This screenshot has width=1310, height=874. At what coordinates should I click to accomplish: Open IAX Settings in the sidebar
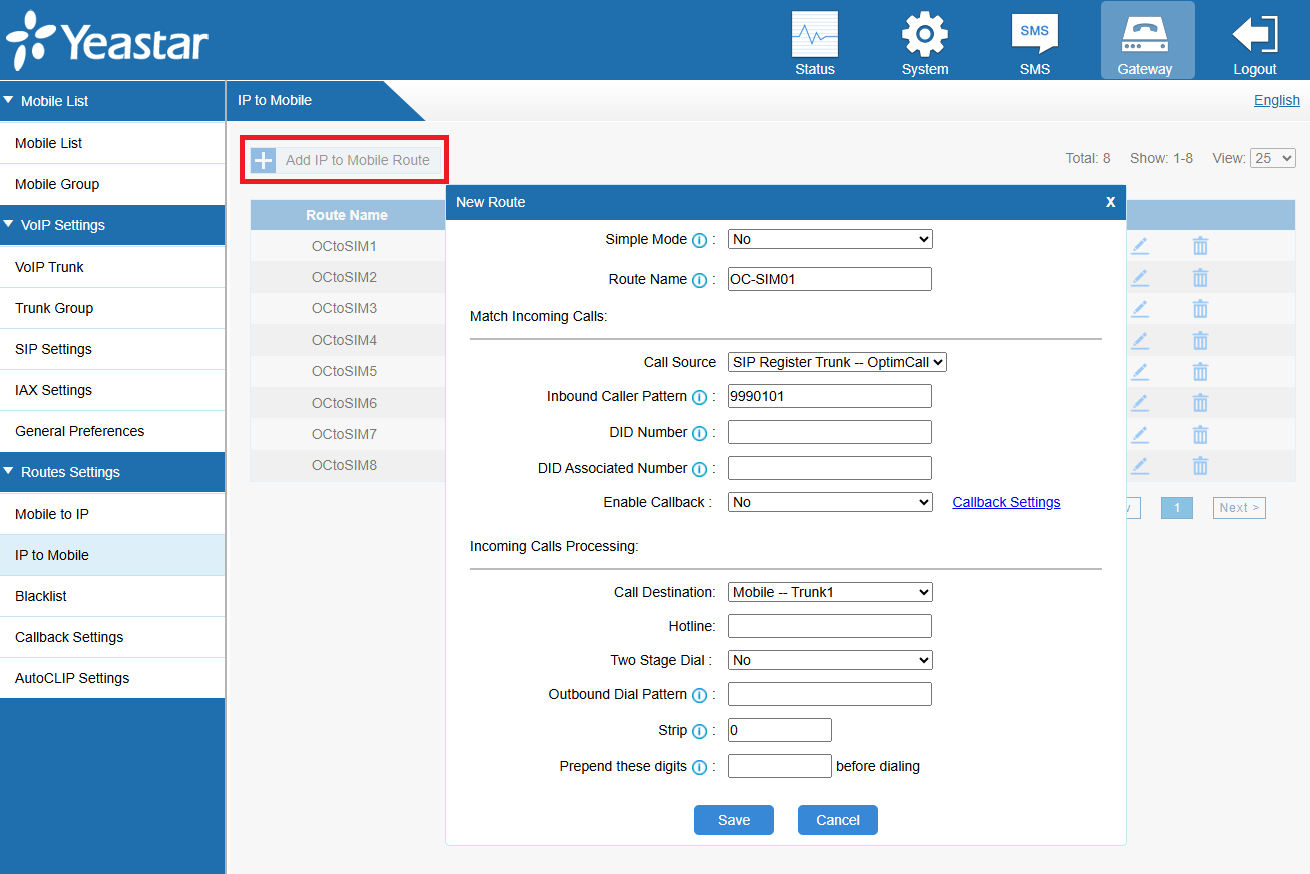[x=112, y=390]
